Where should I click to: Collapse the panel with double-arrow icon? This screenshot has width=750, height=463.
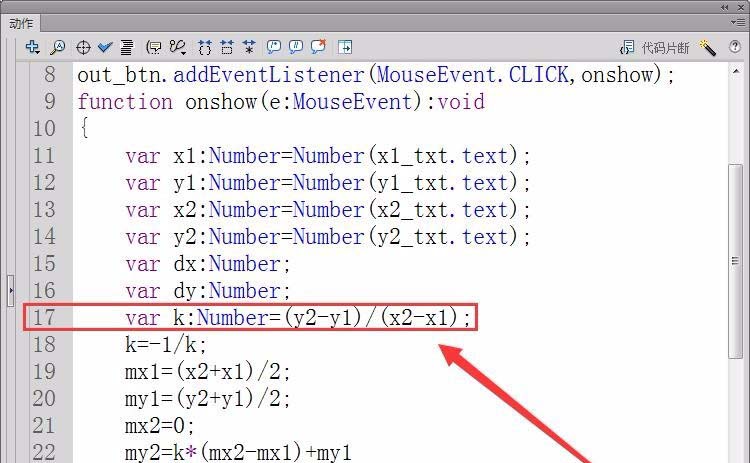(725, 7)
